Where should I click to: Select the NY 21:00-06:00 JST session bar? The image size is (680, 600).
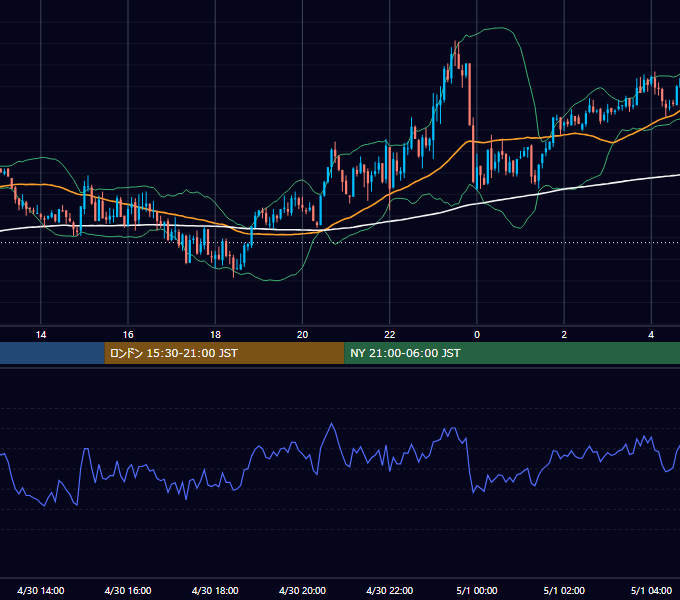pos(512,353)
